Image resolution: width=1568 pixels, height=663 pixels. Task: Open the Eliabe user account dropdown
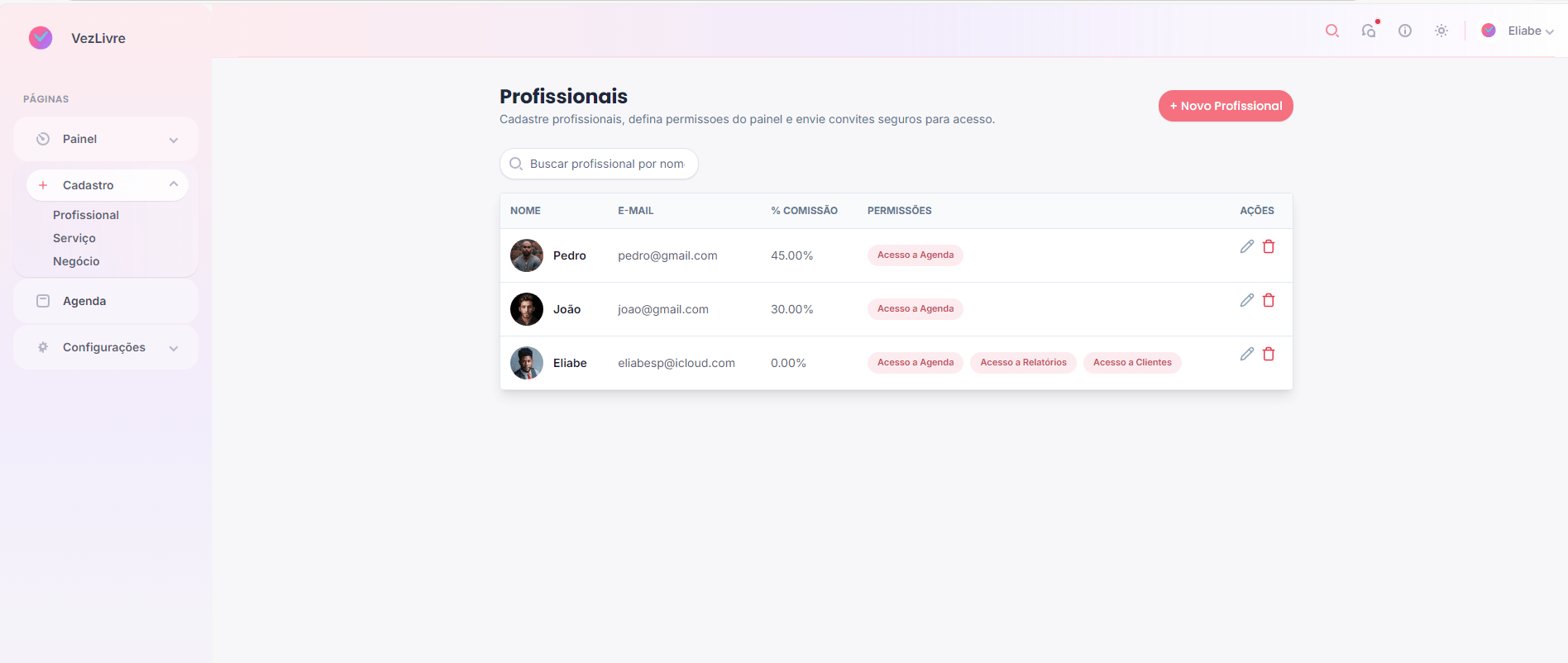click(x=1520, y=31)
